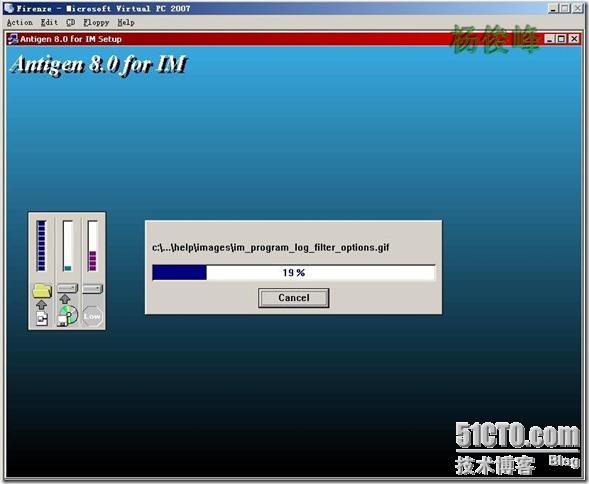Image resolution: width=589 pixels, height=484 pixels.
Task: Click the blue file copy gauge
Action: pos(41,246)
